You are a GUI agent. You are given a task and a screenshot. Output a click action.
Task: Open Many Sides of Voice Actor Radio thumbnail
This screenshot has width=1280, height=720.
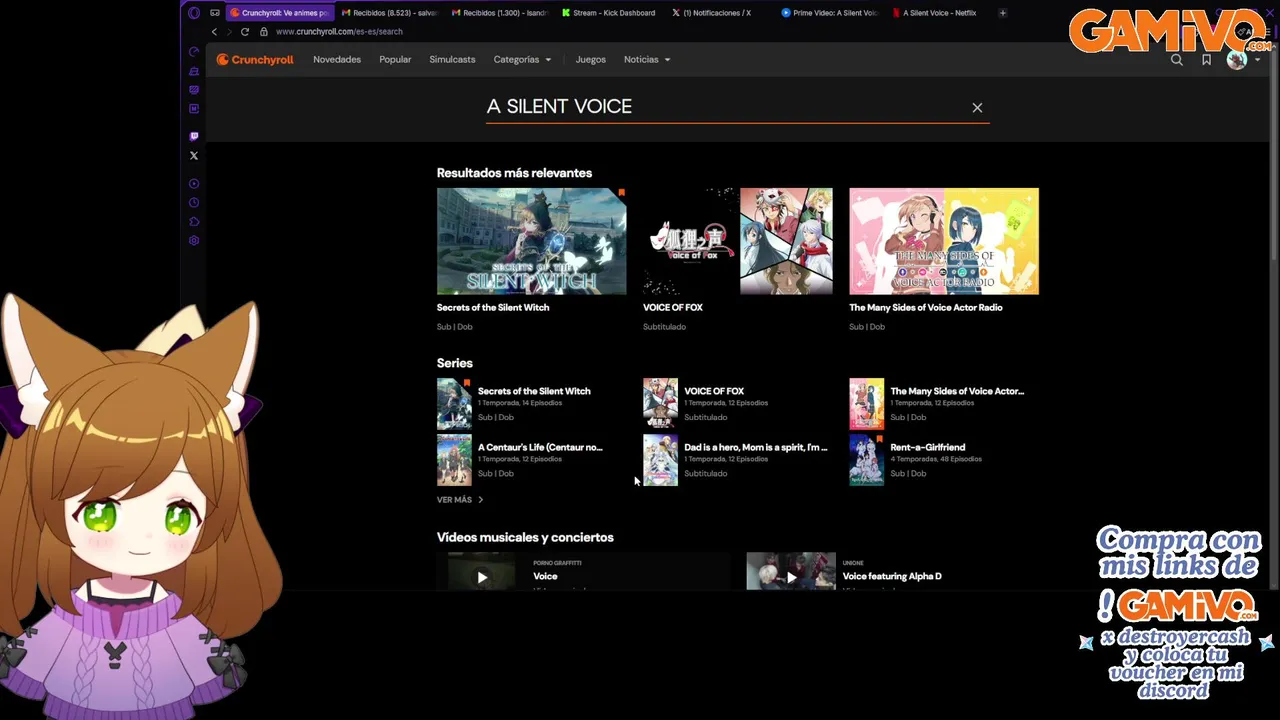click(x=944, y=241)
